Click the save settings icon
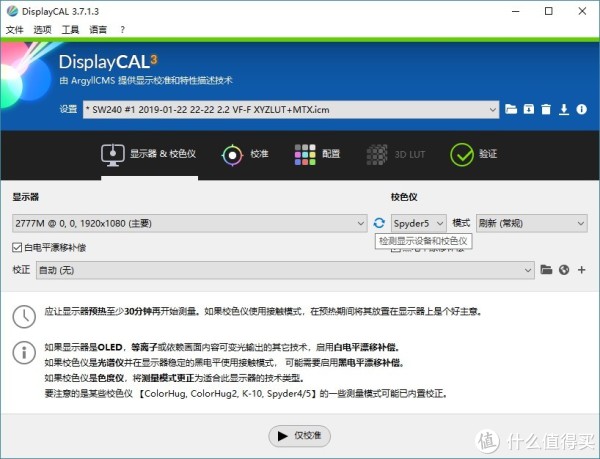 [x=528, y=109]
